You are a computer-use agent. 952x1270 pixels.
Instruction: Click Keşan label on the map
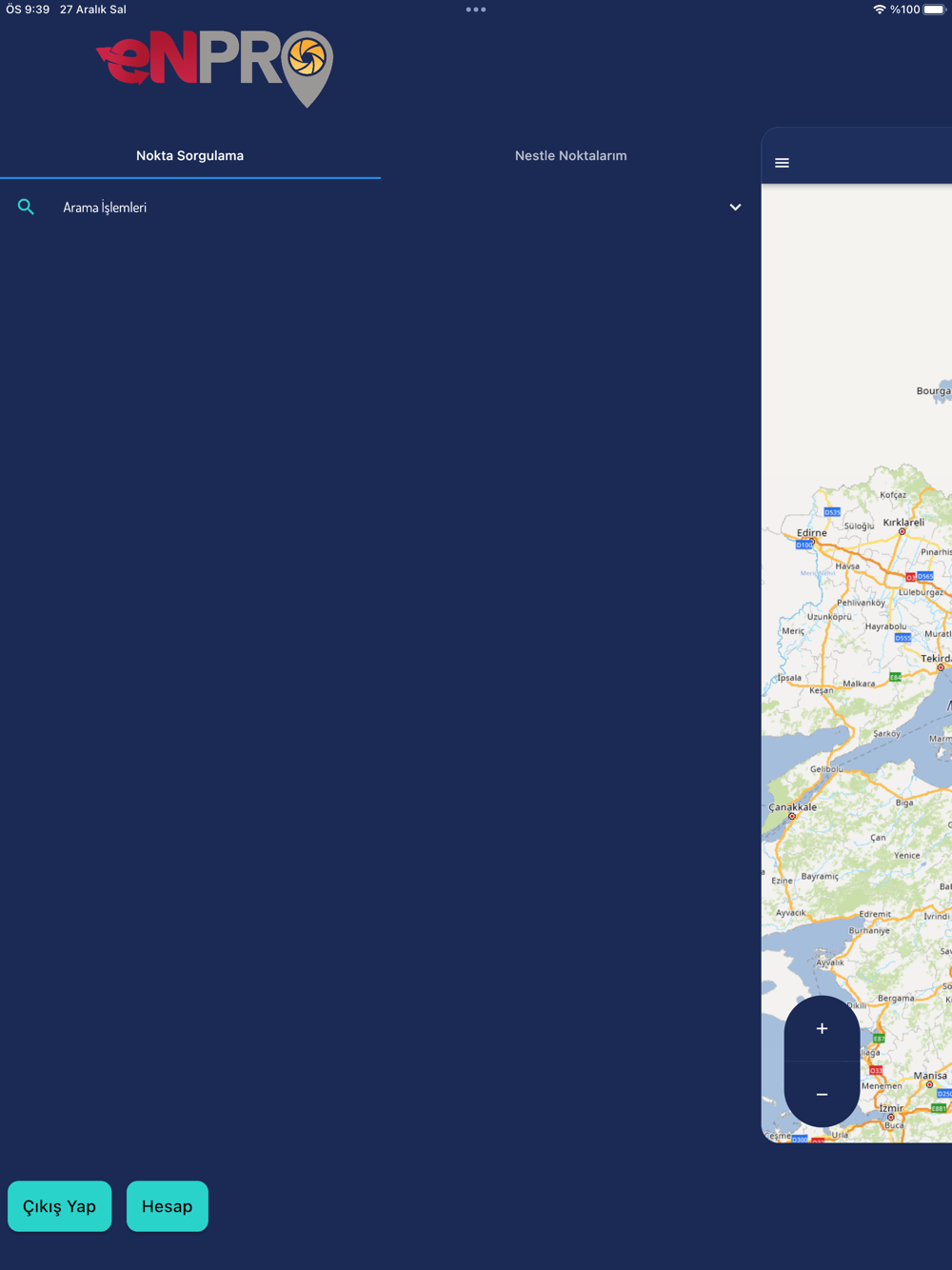point(821,690)
